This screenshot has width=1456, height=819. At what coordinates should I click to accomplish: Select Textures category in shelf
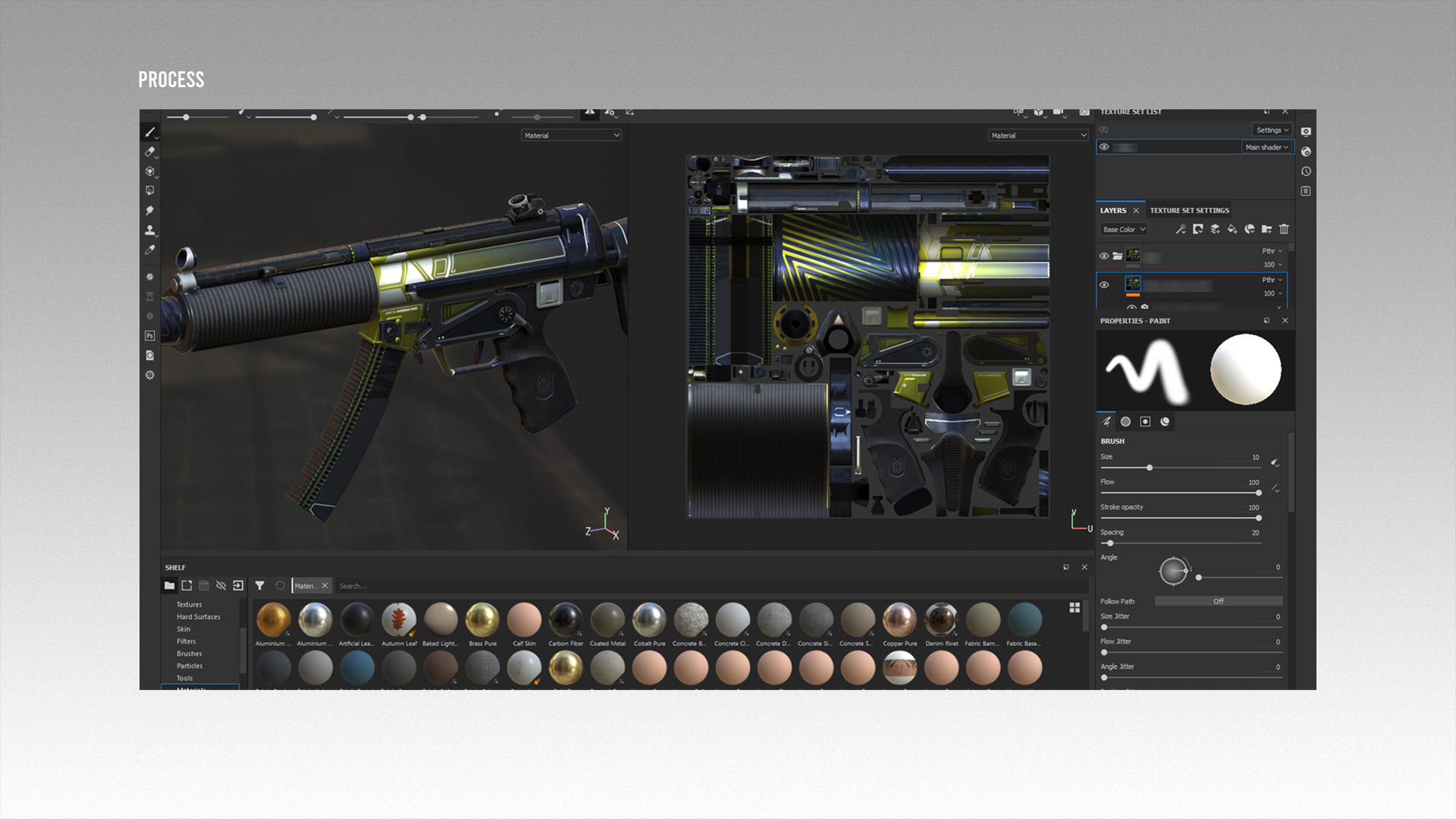[x=190, y=604]
